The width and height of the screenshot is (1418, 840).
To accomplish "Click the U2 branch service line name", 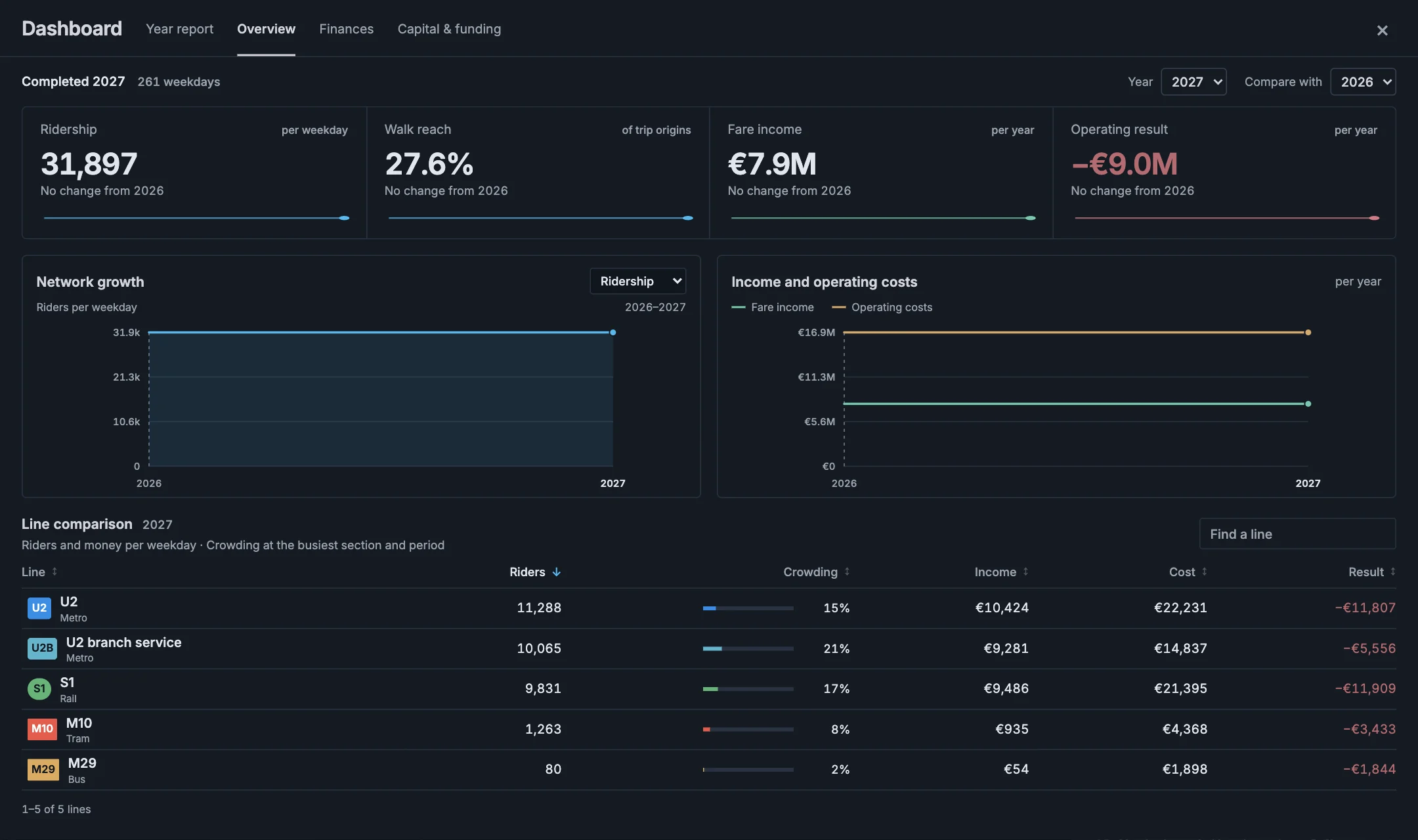I will click(123, 642).
